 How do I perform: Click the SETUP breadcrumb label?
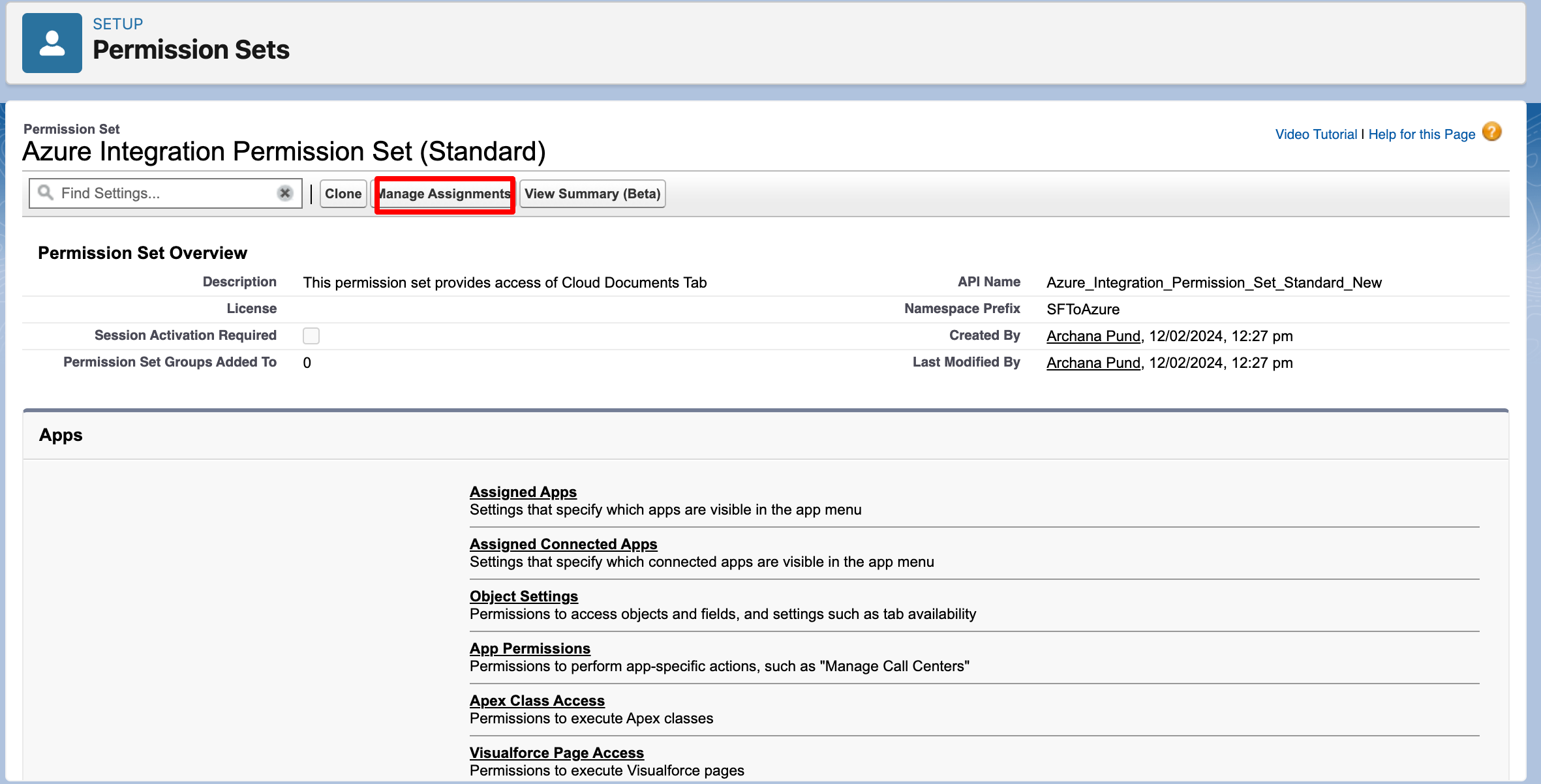coord(117,24)
